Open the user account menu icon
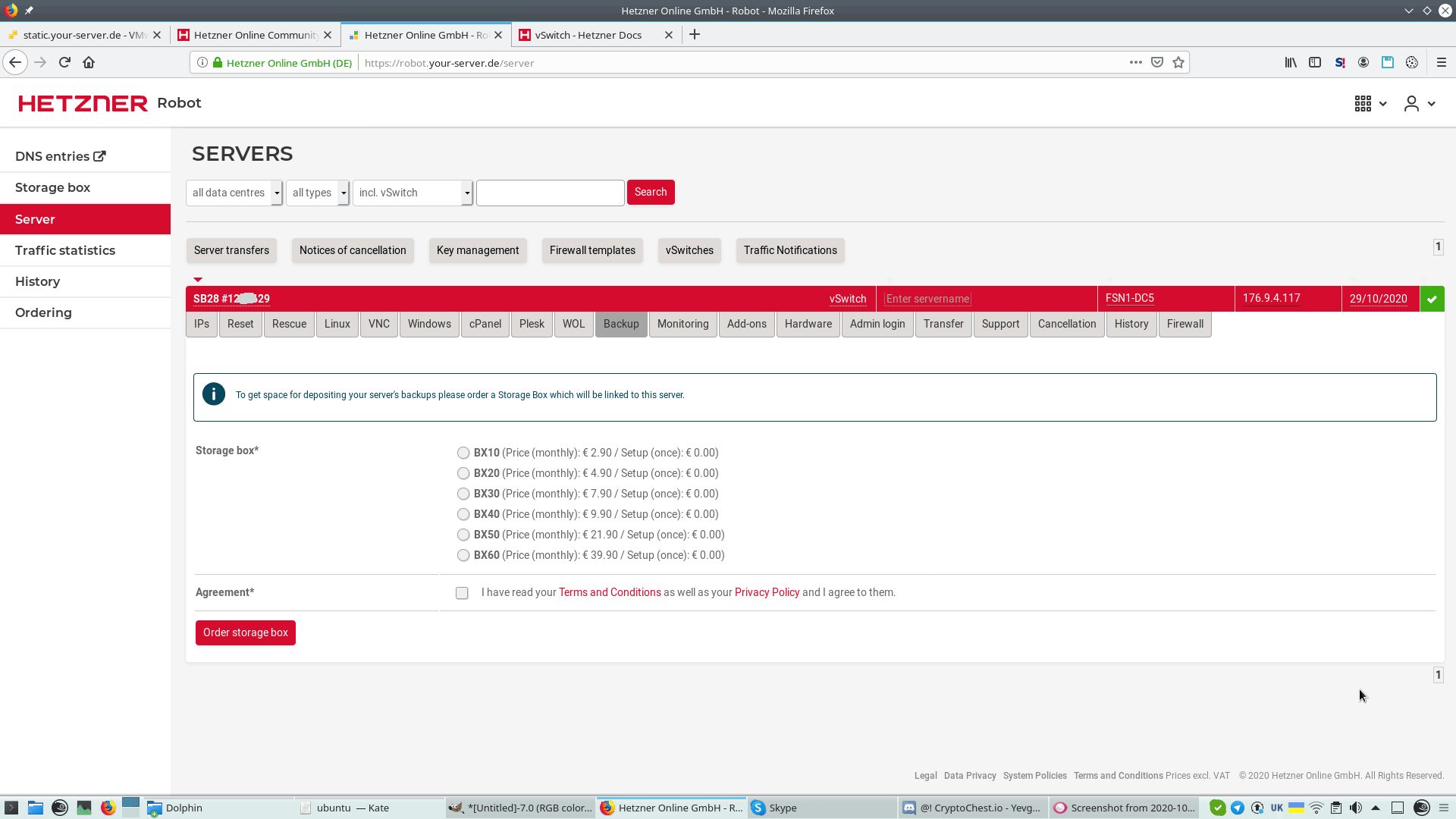 pyautogui.click(x=1411, y=104)
